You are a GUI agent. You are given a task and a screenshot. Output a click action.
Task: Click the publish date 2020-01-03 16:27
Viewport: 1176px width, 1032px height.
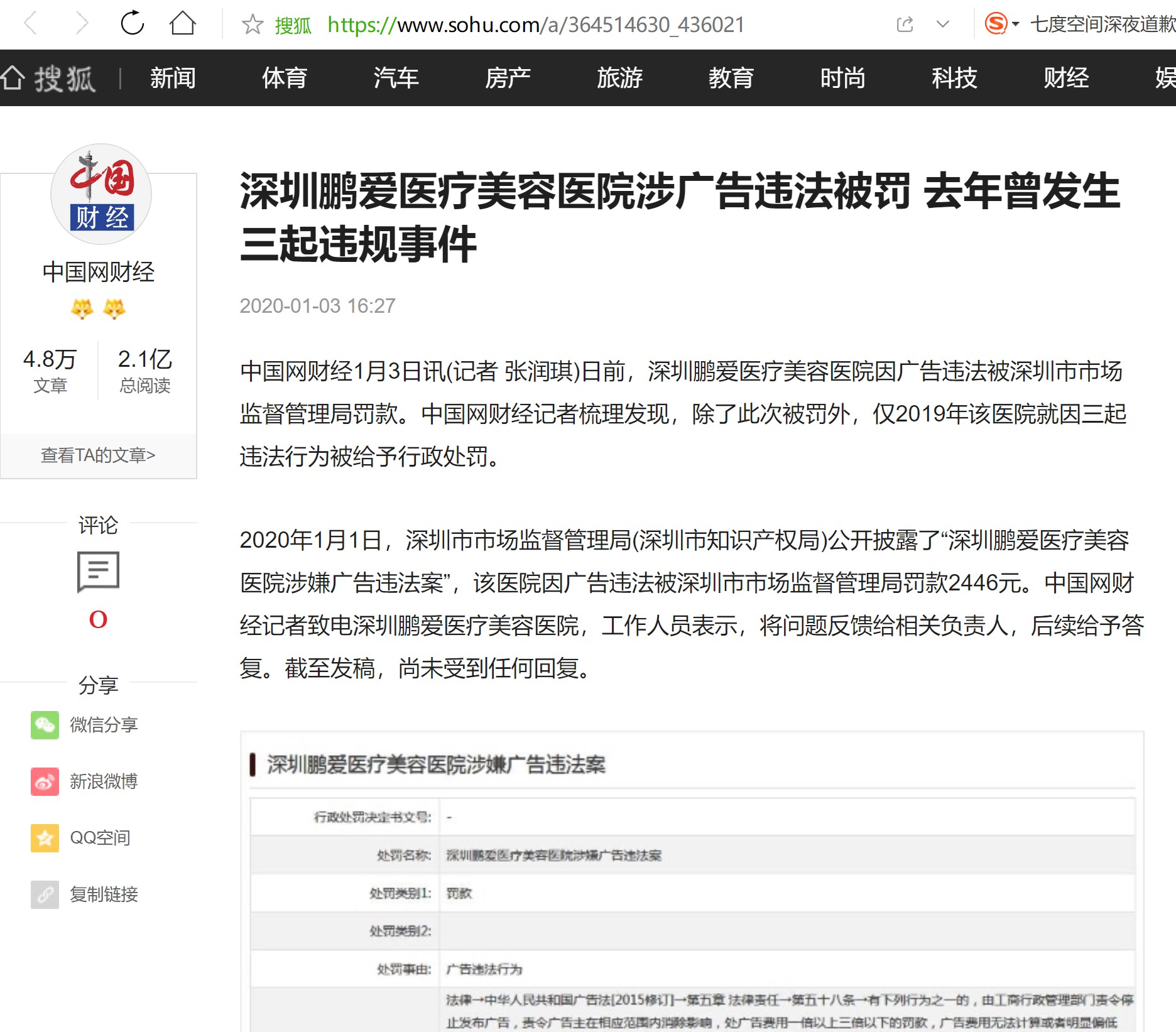click(318, 306)
